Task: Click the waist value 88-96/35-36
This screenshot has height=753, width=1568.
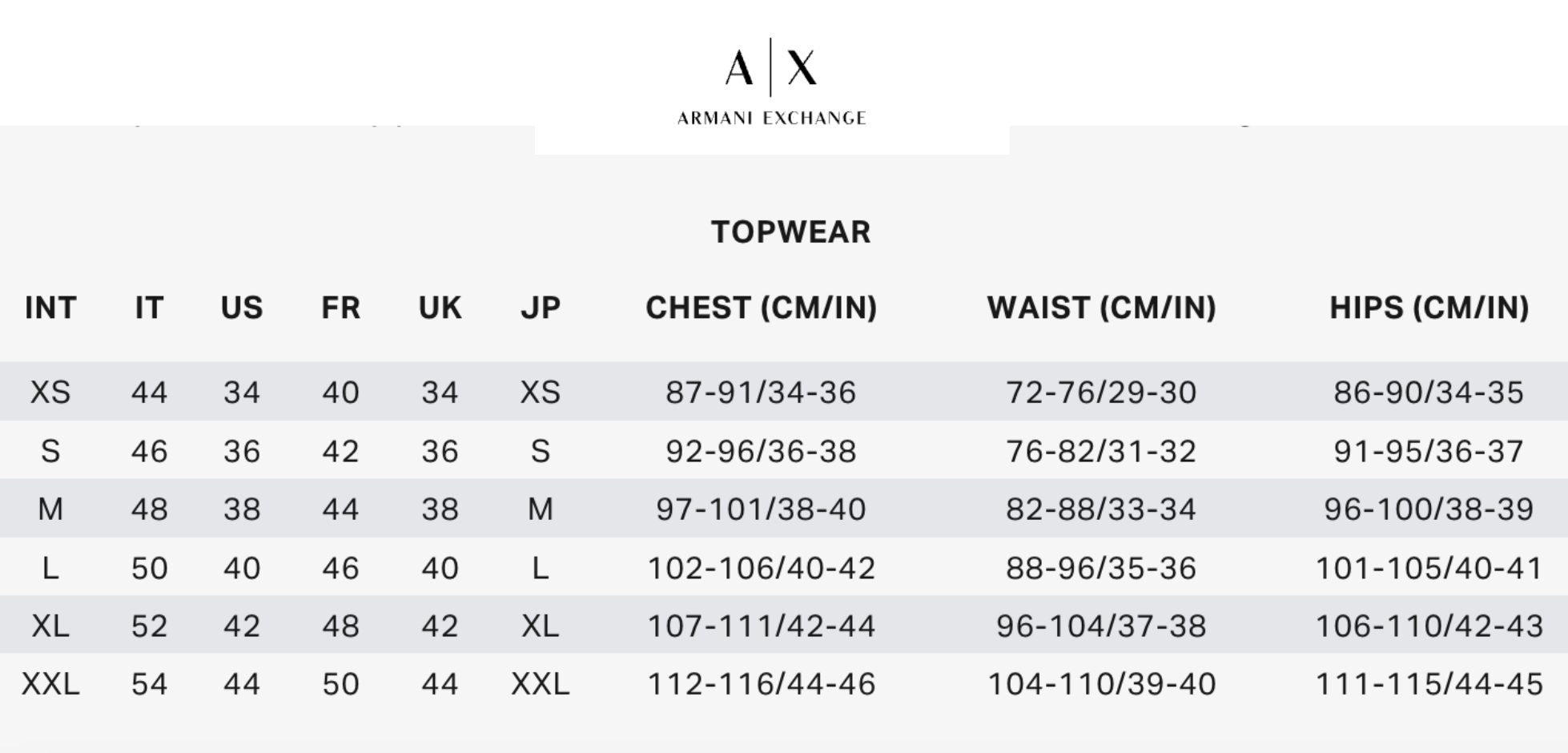Action: 1101,569
